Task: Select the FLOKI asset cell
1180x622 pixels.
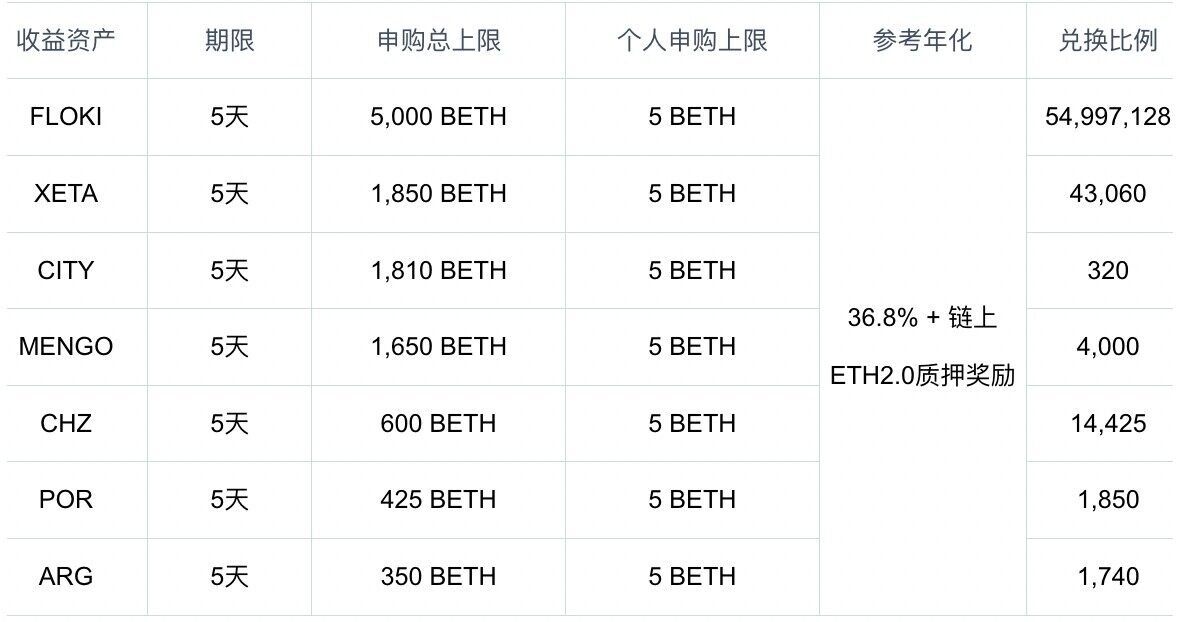Action: 66,117
